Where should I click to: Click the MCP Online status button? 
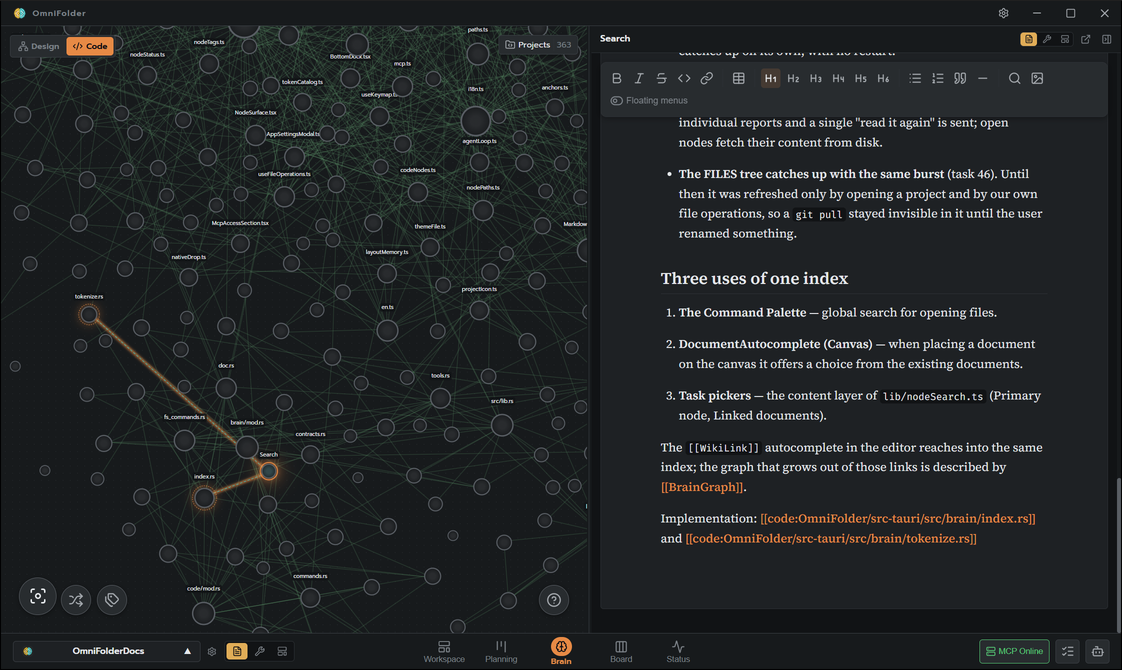pos(1014,651)
